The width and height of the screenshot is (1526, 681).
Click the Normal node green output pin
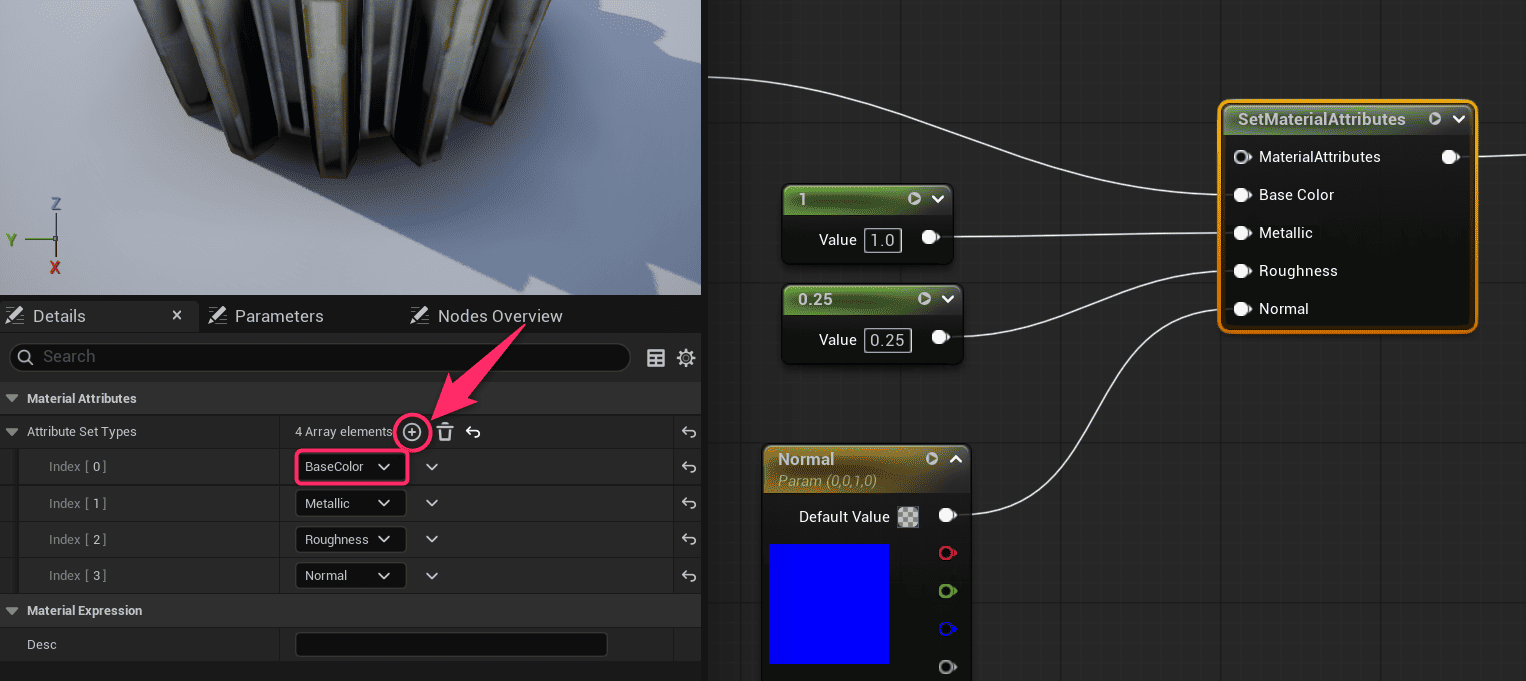[x=947, y=591]
